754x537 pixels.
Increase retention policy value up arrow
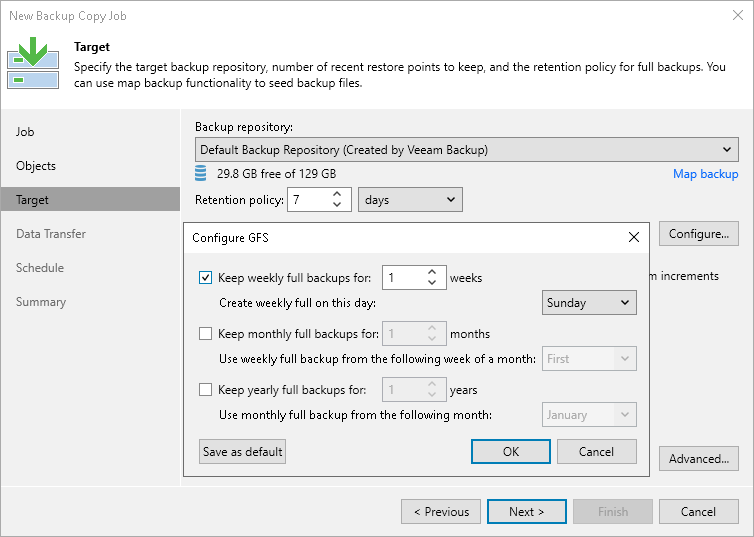tap(337, 194)
